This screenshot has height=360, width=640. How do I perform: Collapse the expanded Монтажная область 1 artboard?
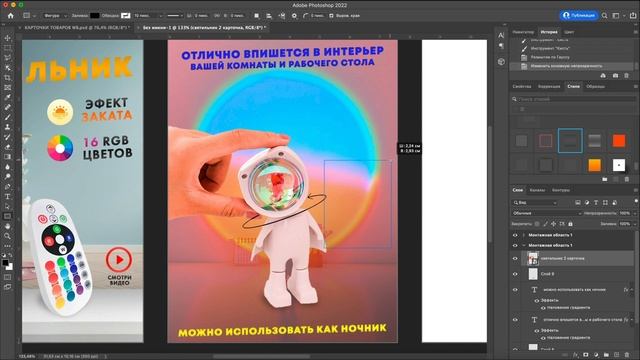click(524, 245)
